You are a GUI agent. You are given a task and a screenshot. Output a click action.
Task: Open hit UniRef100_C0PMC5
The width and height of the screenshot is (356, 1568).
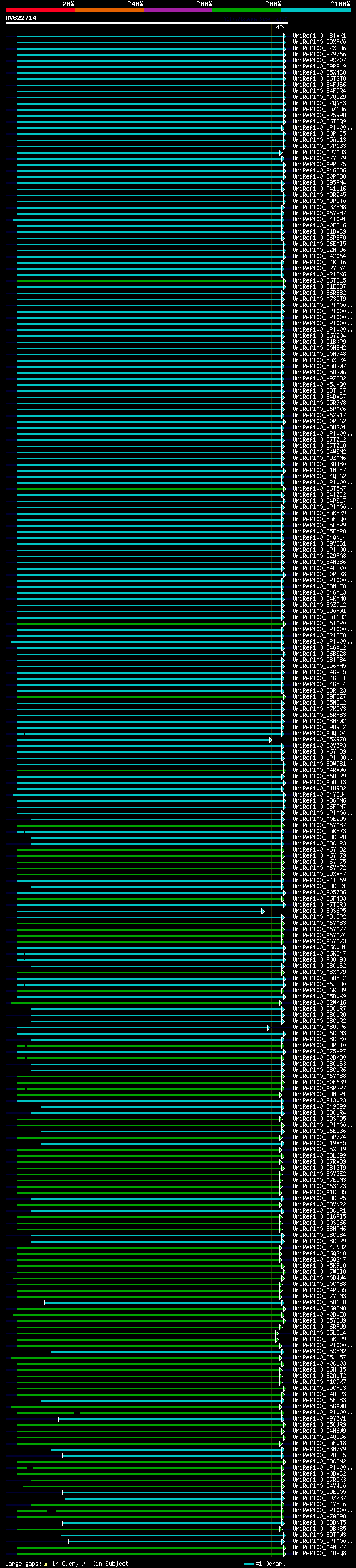click(319, 134)
